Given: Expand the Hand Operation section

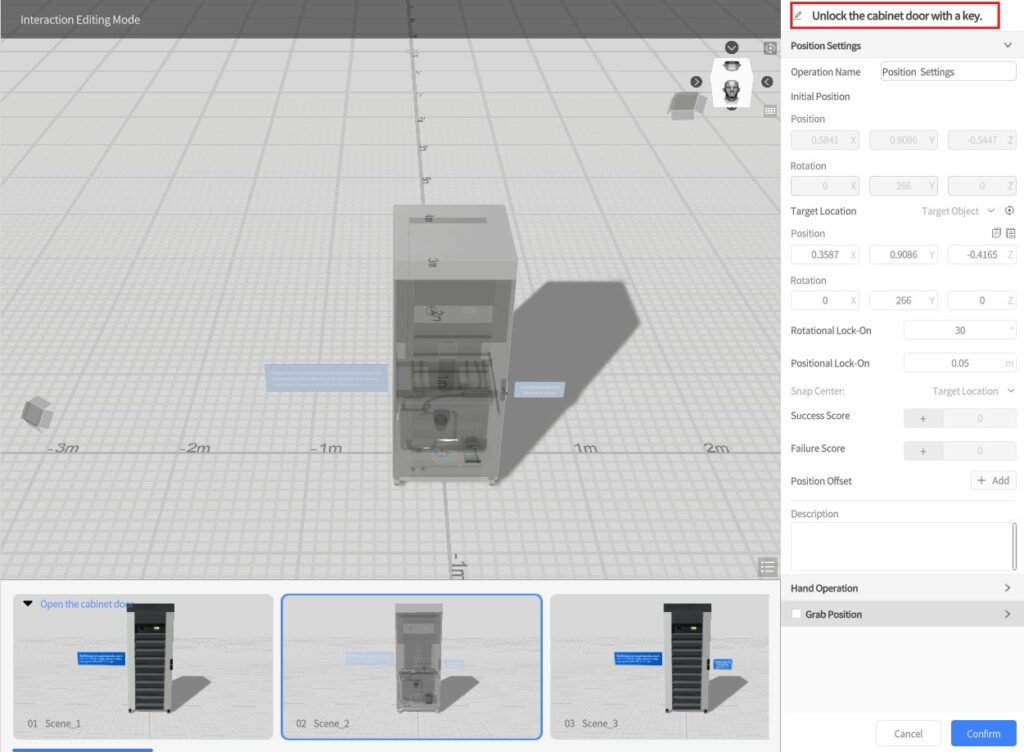Looking at the screenshot, I should pyautogui.click(x=1007, y=588).
